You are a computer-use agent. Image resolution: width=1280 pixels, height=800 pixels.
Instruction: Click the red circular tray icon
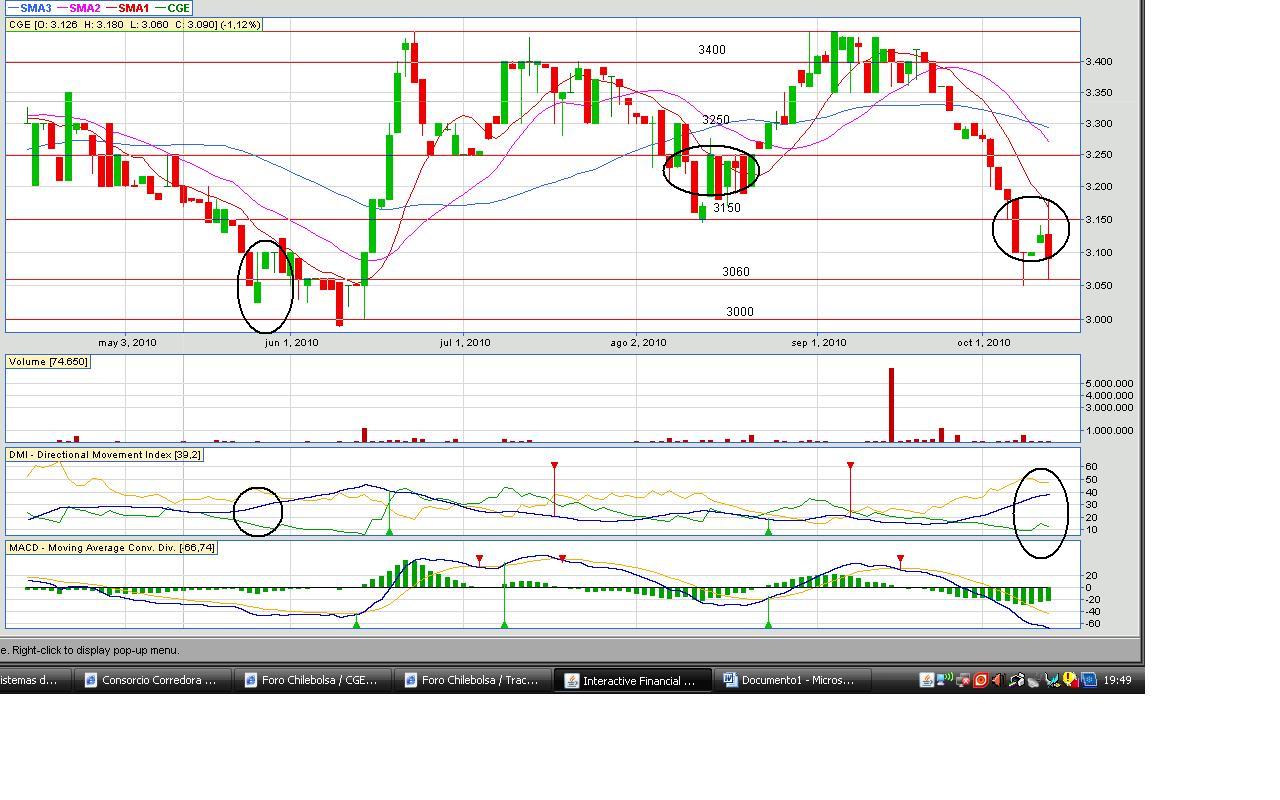click(981, 680)
